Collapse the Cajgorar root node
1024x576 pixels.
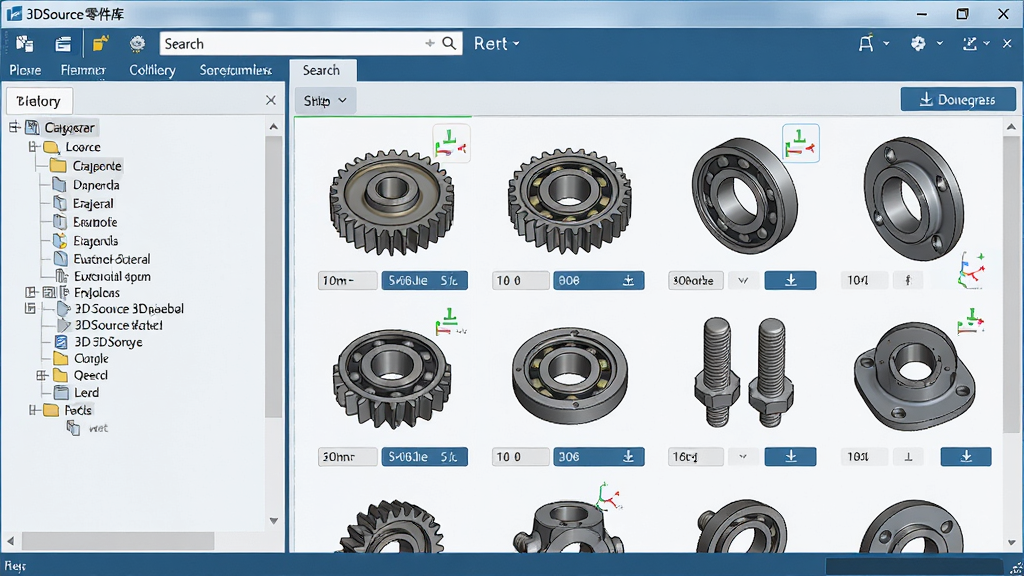14,127
